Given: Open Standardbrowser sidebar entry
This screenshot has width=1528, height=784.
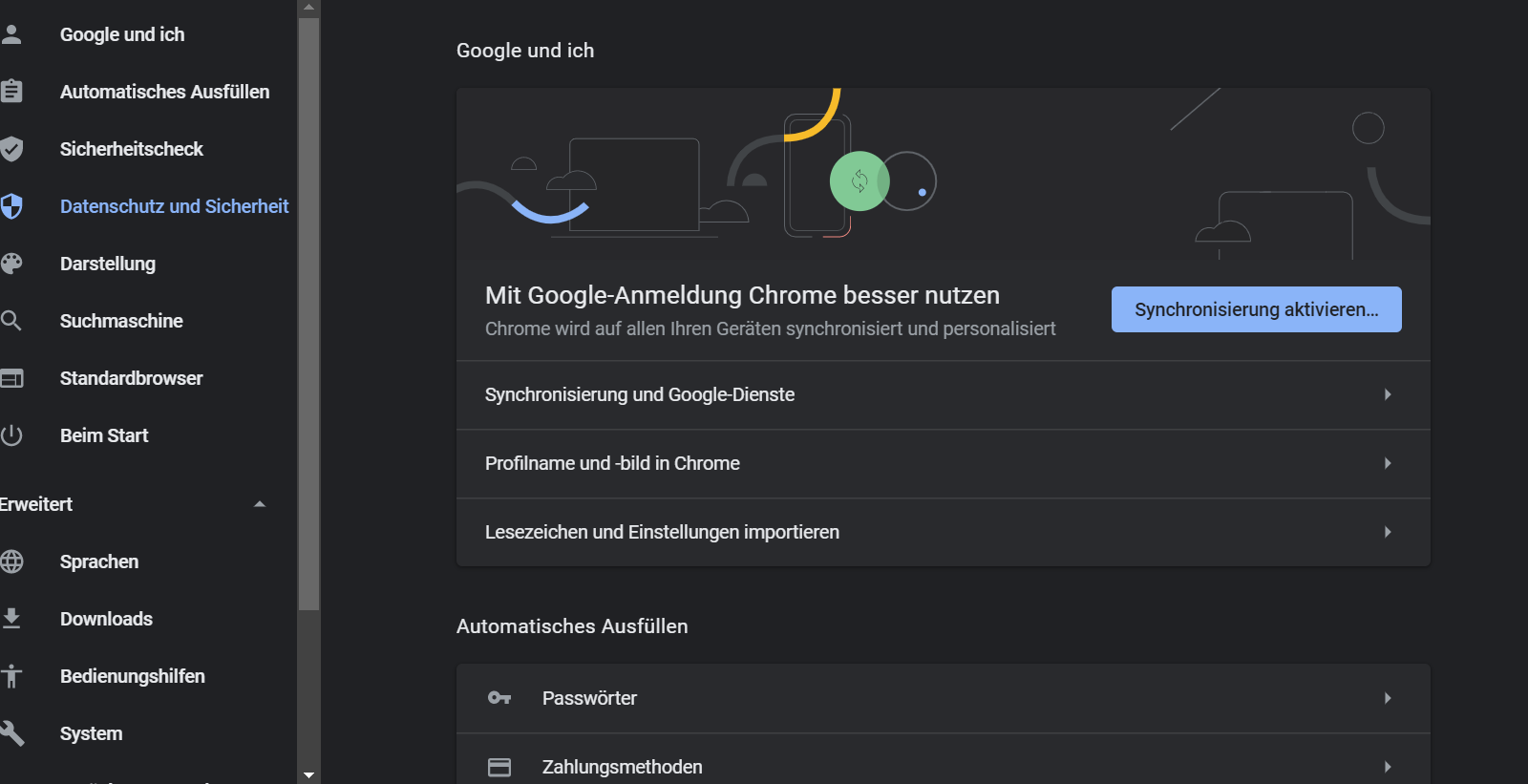Looking at the screenshot, I should (x=132, y=378).
